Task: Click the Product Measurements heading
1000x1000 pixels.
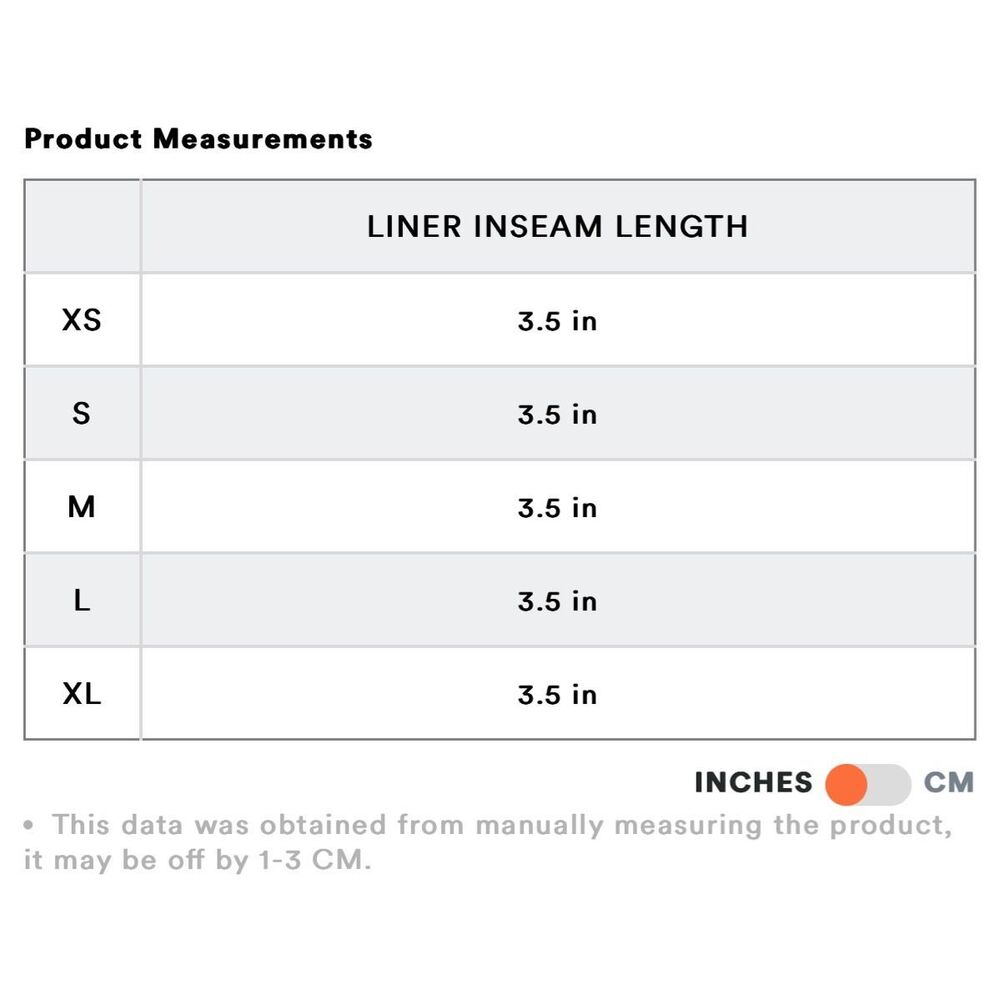Action: click(198, 139)
